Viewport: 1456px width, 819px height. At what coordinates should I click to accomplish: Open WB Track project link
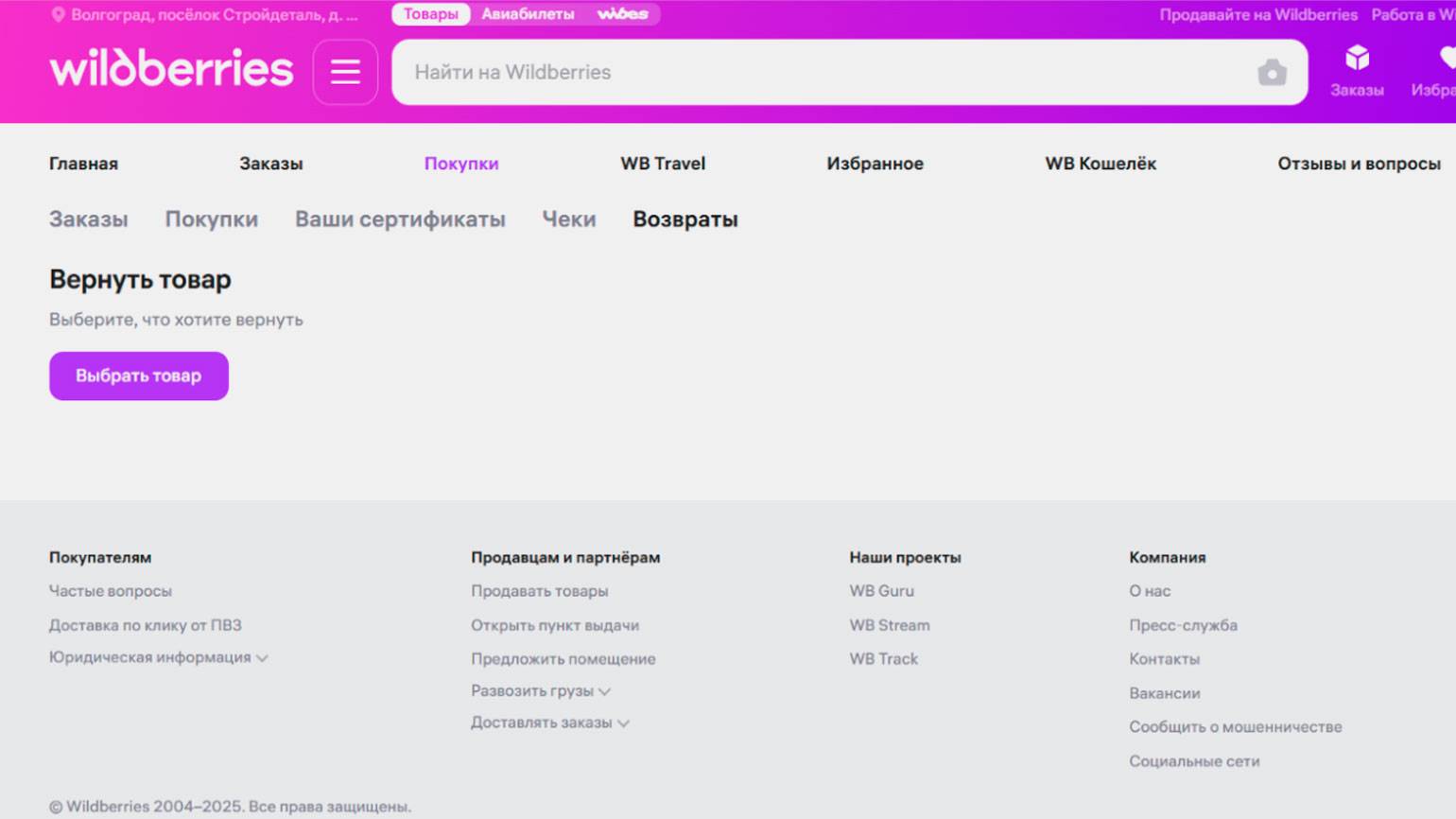click(x=884, y=659)
